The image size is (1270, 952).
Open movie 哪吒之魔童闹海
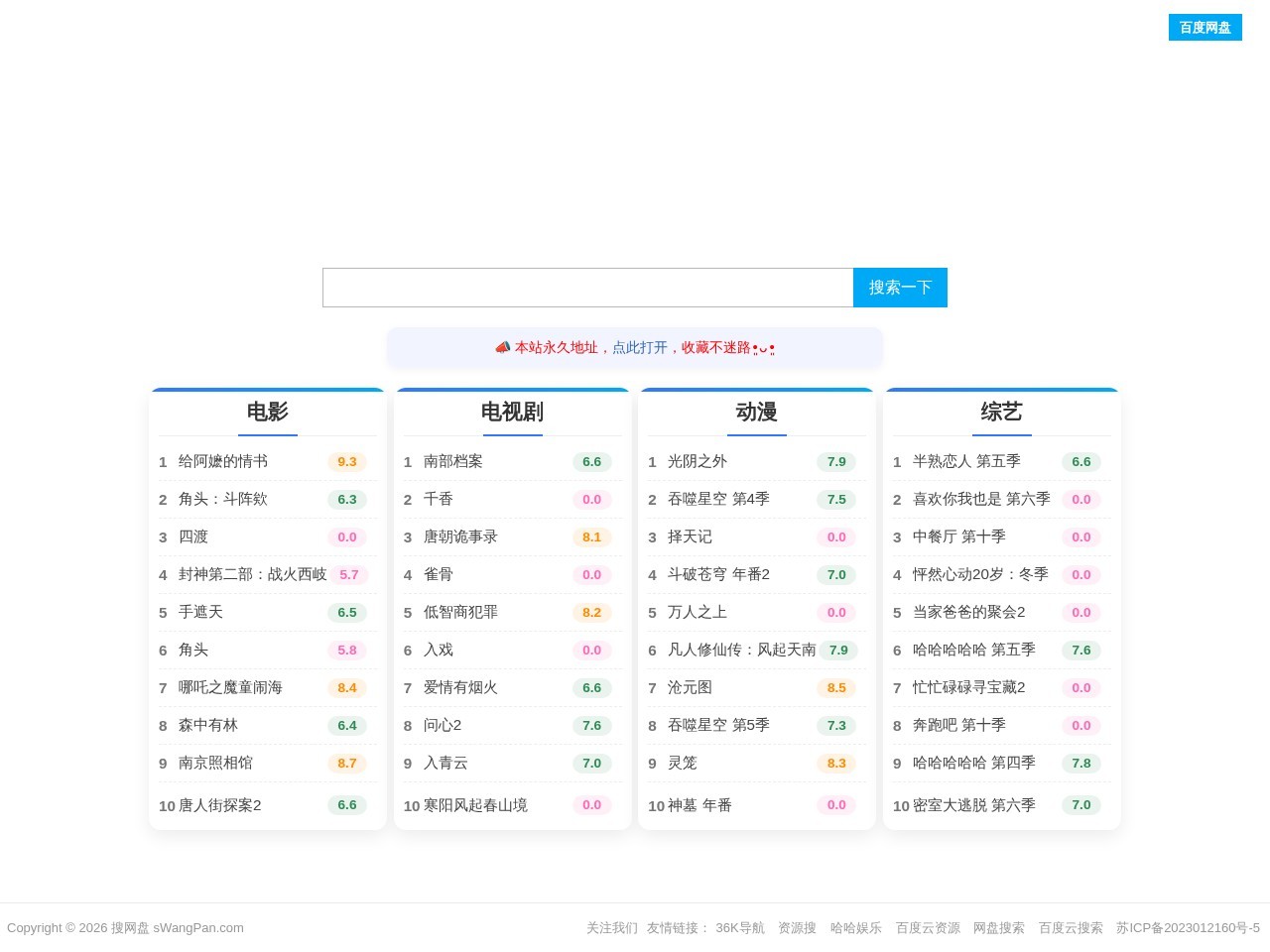(230, 687)
